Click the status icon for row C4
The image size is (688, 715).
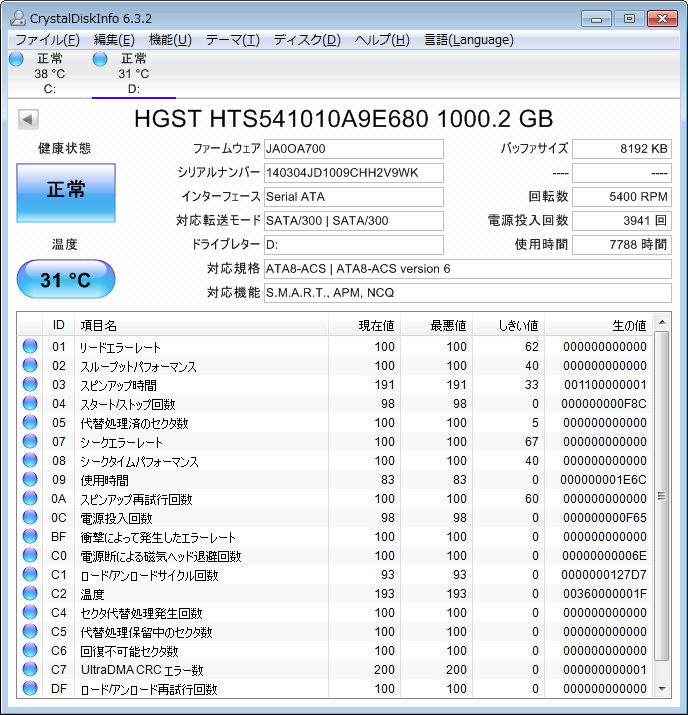pyautogui.click(x=30, y=613)
